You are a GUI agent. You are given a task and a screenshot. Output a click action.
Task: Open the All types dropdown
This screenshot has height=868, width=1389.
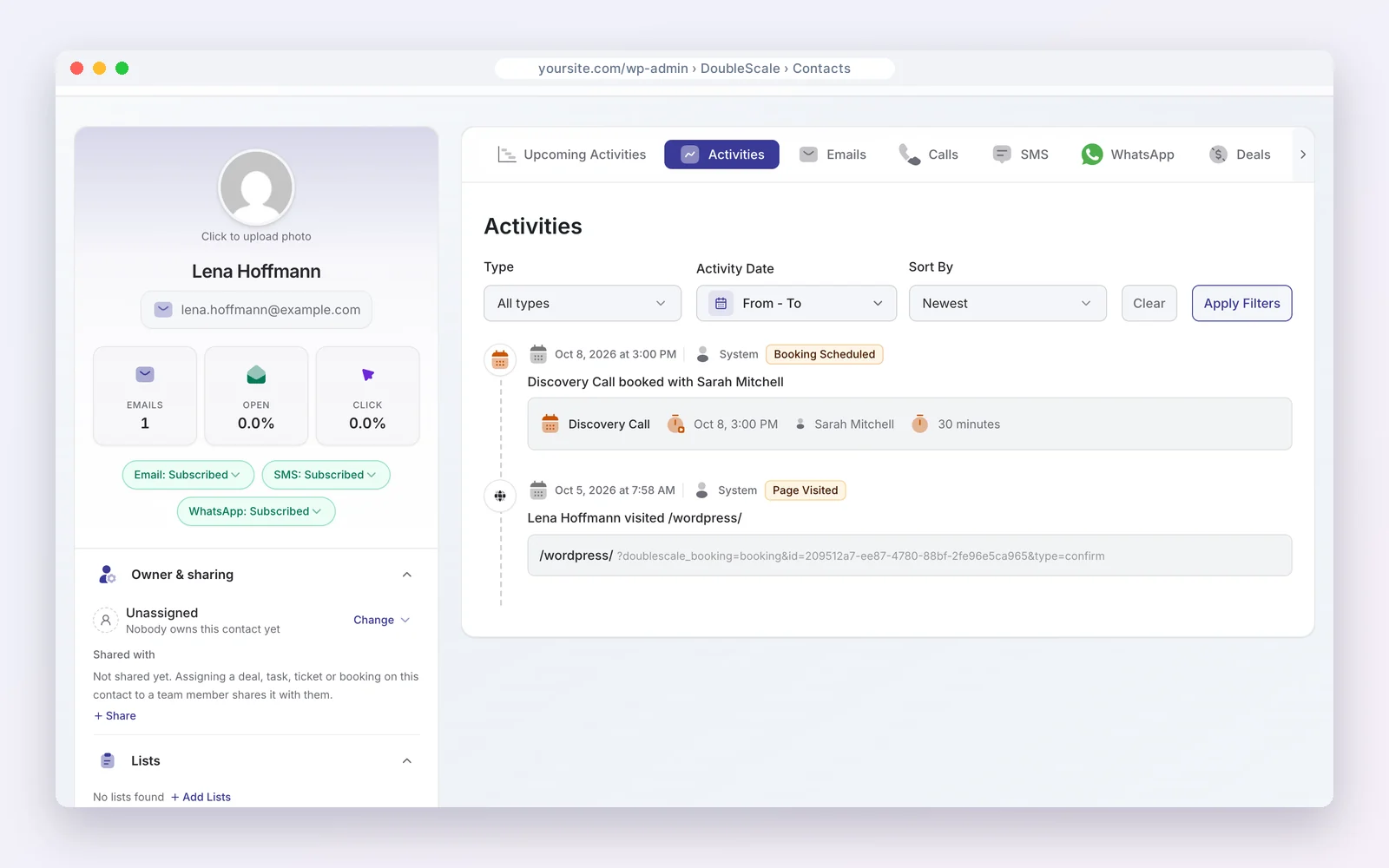point(583,304)
